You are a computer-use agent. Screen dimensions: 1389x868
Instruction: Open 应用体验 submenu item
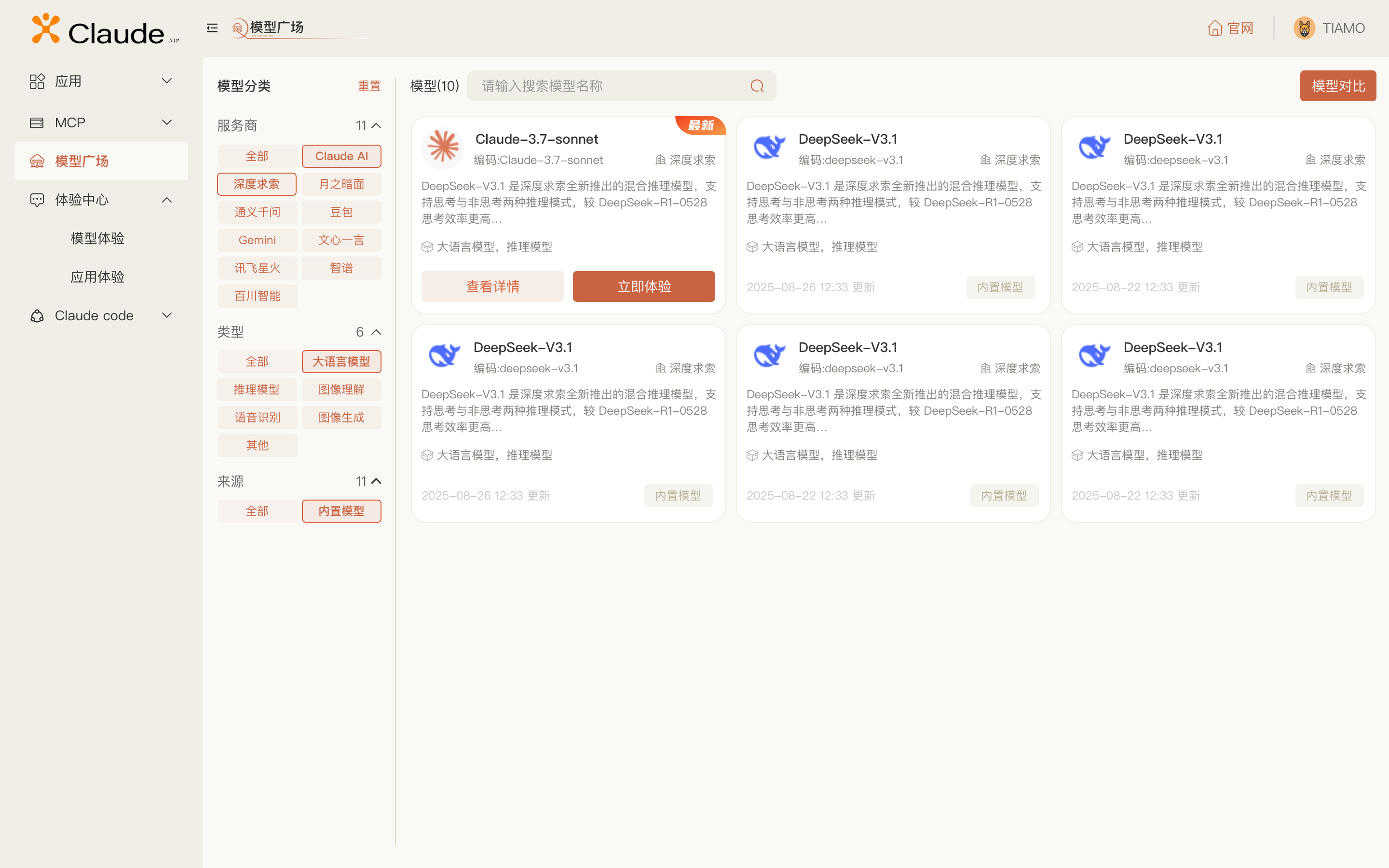97,277
